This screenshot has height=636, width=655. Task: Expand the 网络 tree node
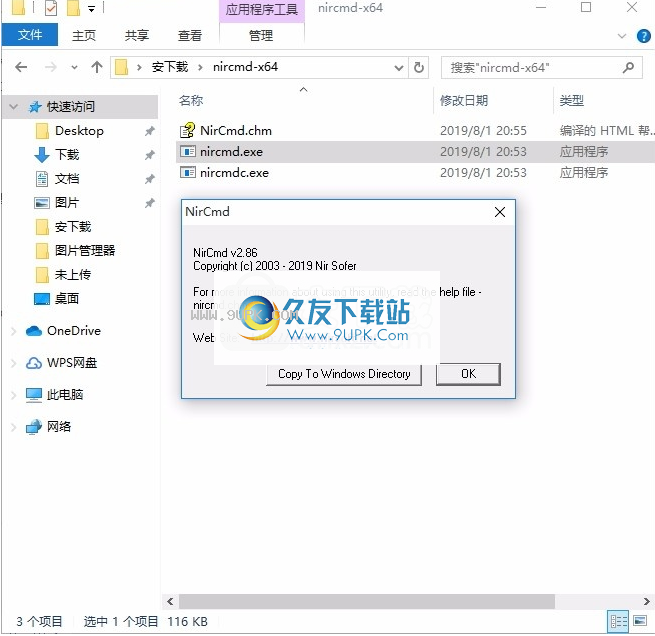14,427
